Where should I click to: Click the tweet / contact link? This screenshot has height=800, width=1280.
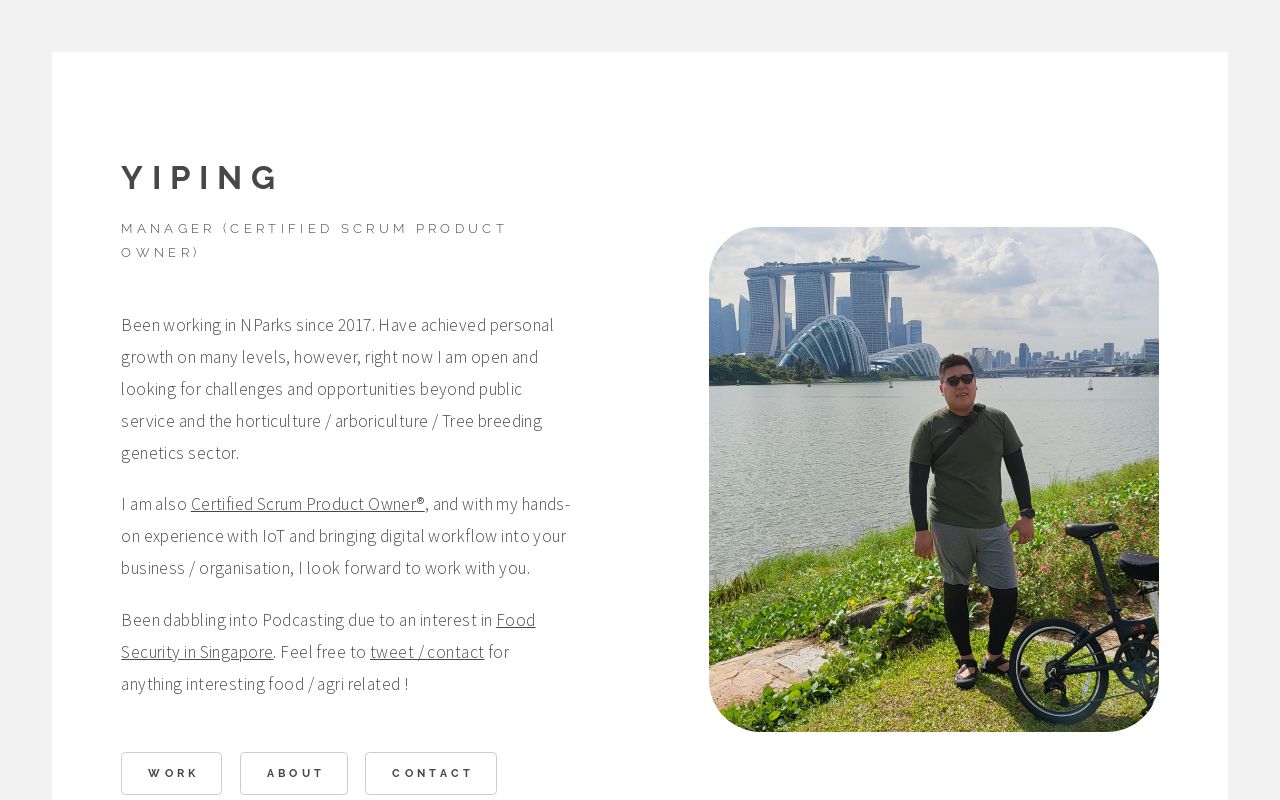tap(427, 652)
